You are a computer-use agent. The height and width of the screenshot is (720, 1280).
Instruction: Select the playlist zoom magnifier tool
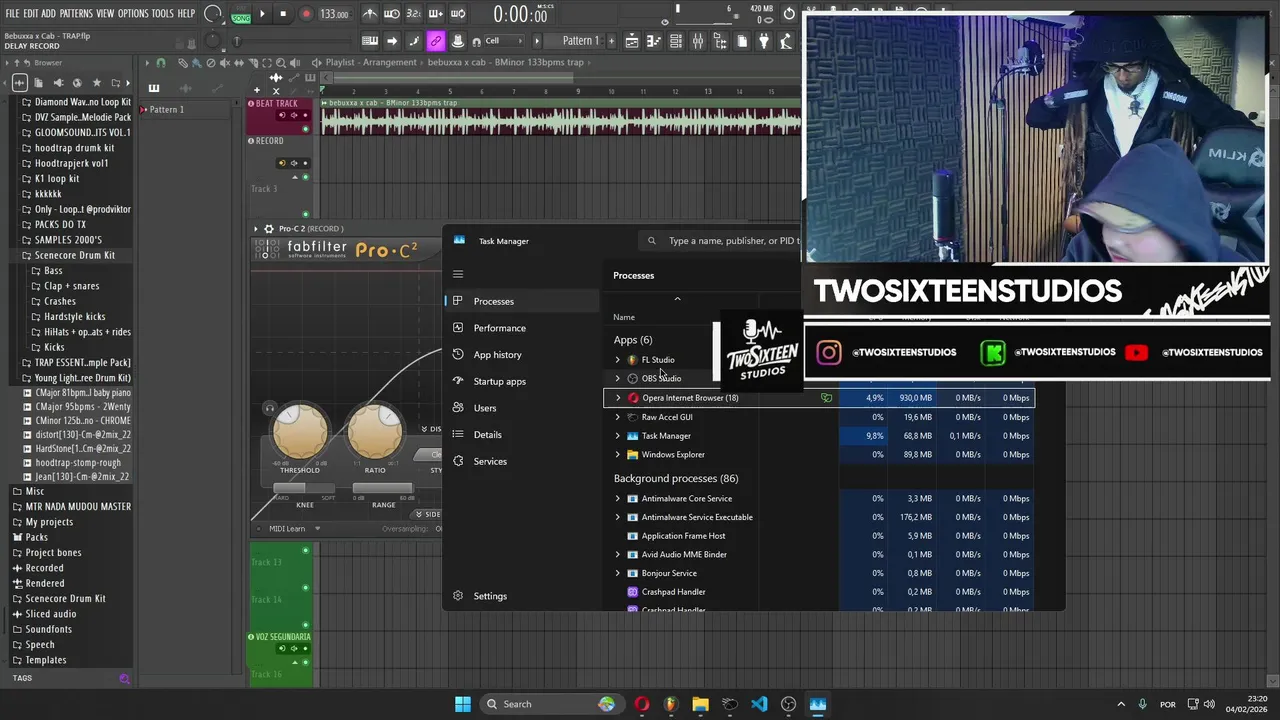(x=281, y=62)
